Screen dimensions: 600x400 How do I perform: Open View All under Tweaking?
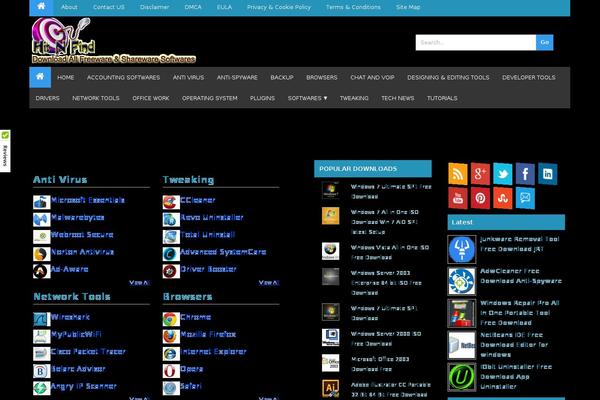click(269, 282)
